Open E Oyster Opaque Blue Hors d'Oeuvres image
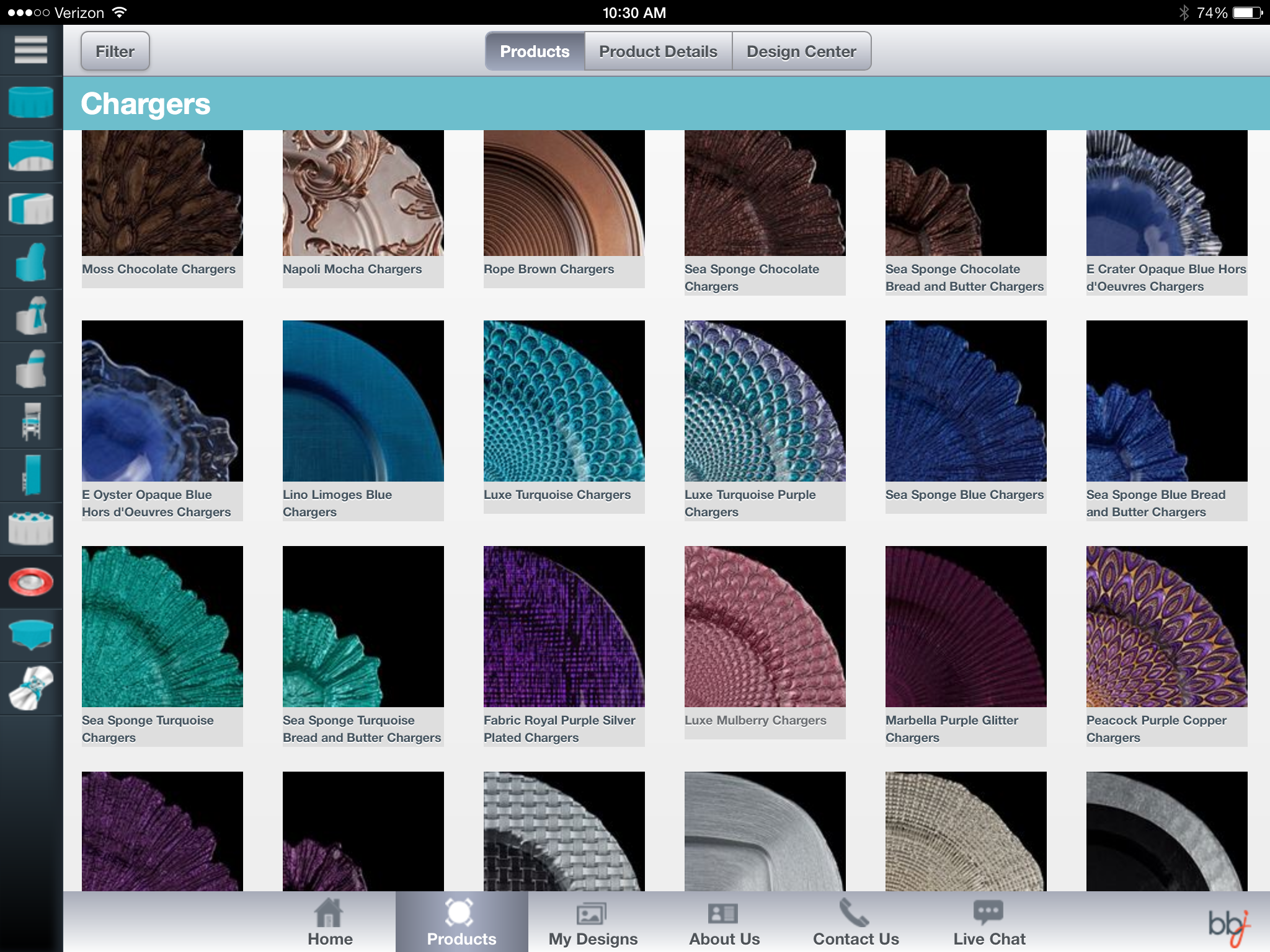Viewport: 1270px width, 952px height. pos(162,401)
